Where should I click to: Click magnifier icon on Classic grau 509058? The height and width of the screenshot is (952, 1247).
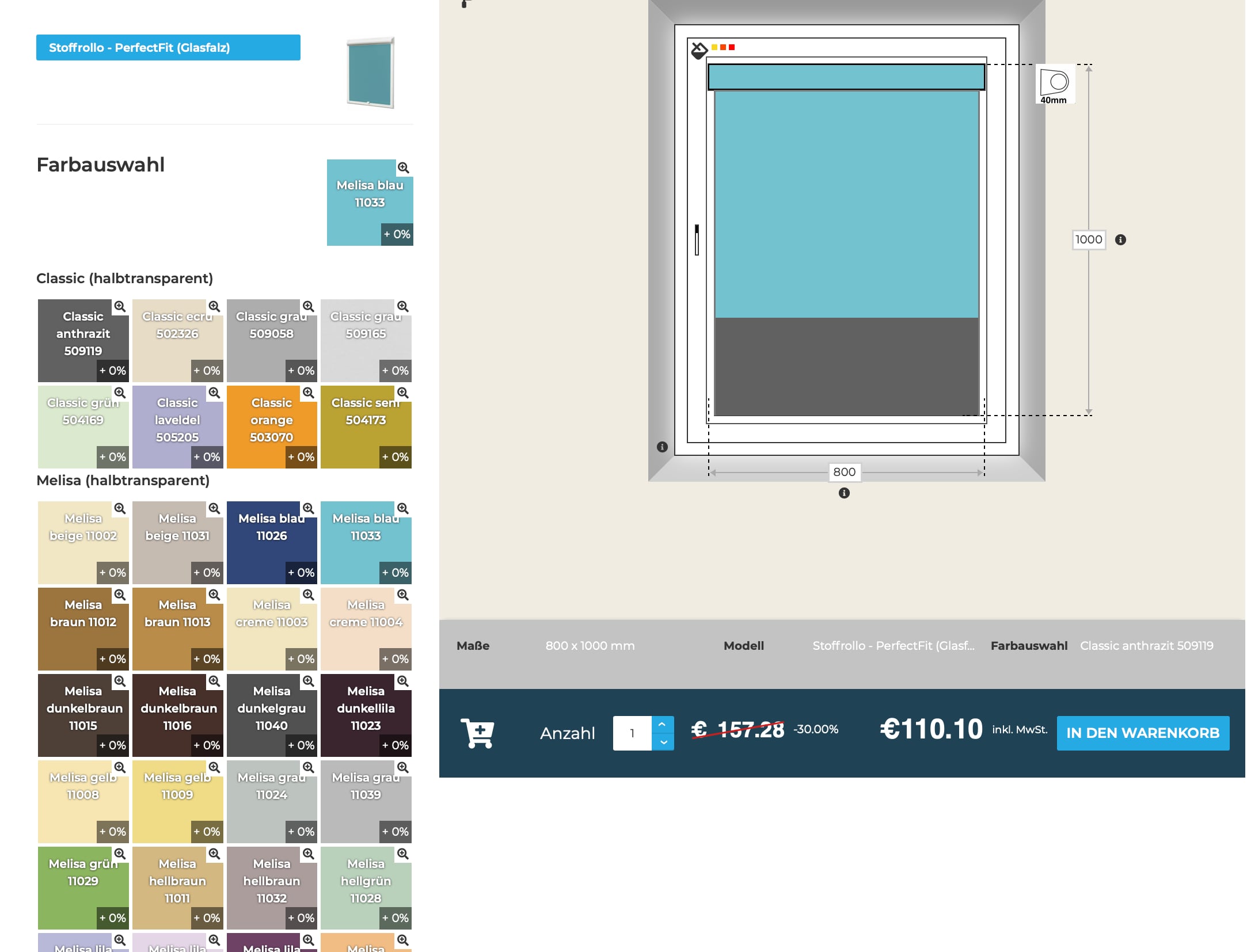coord(309,306)
